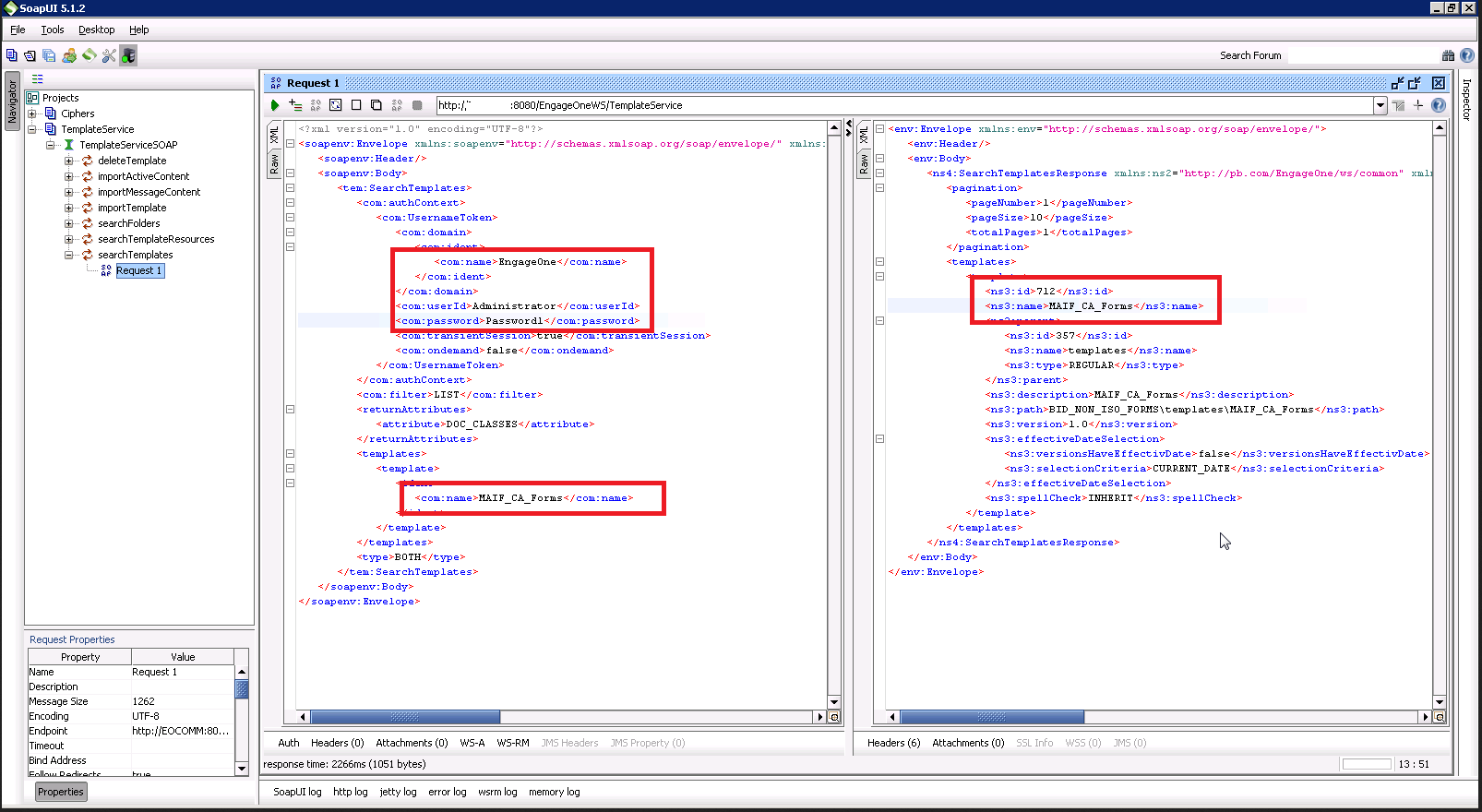Open the Desktop menu
Image resolution: width=1482 pixels, height=812 pixels.
pyautogui.click(x=96, y=30)
